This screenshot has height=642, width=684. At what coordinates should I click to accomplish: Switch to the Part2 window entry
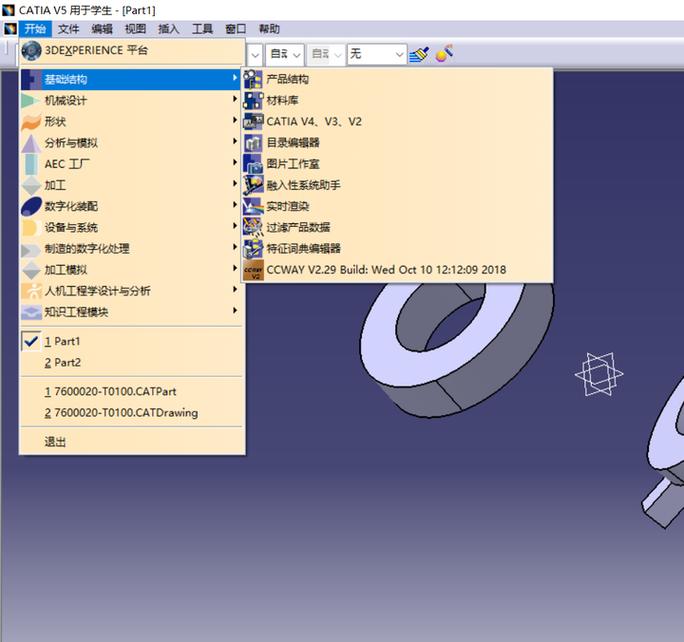coord(66,362)
